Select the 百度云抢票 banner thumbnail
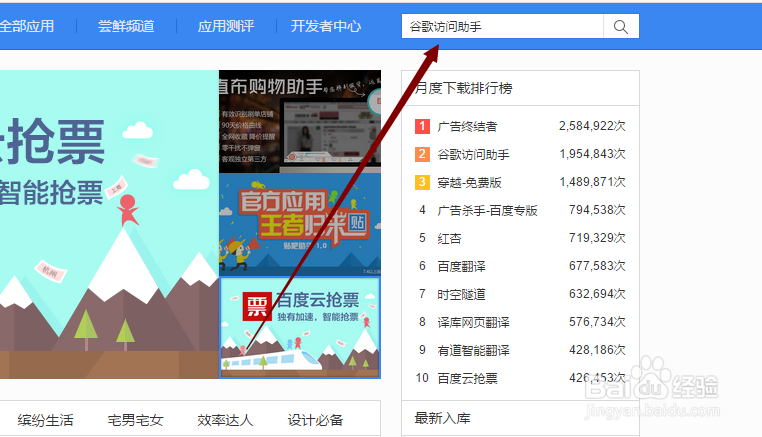Image resolution: width=762 pixels, height=437 pixels. (x=300, y=328)
